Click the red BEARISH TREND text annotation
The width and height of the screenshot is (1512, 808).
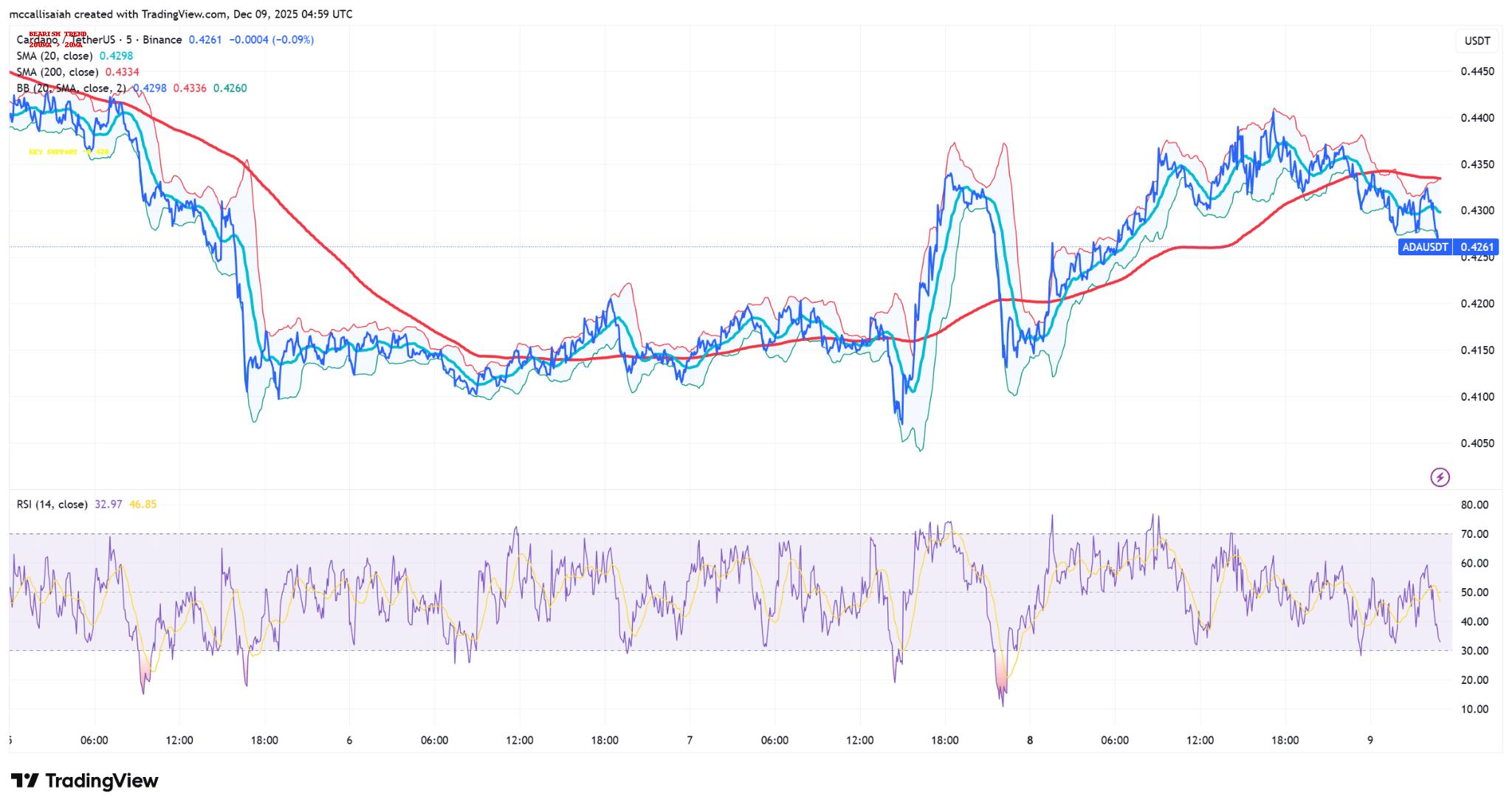pos(58,34)
